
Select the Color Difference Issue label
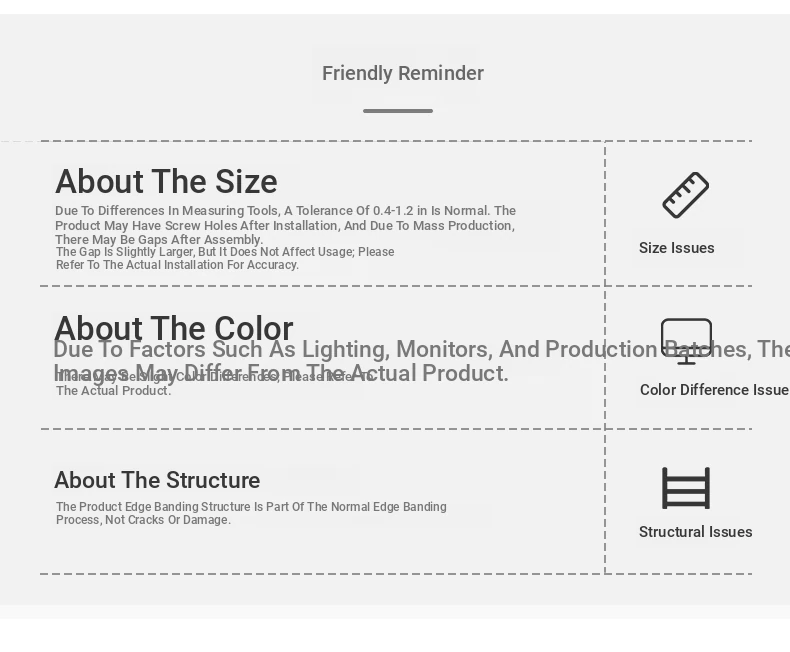click(x=714, y=390)
